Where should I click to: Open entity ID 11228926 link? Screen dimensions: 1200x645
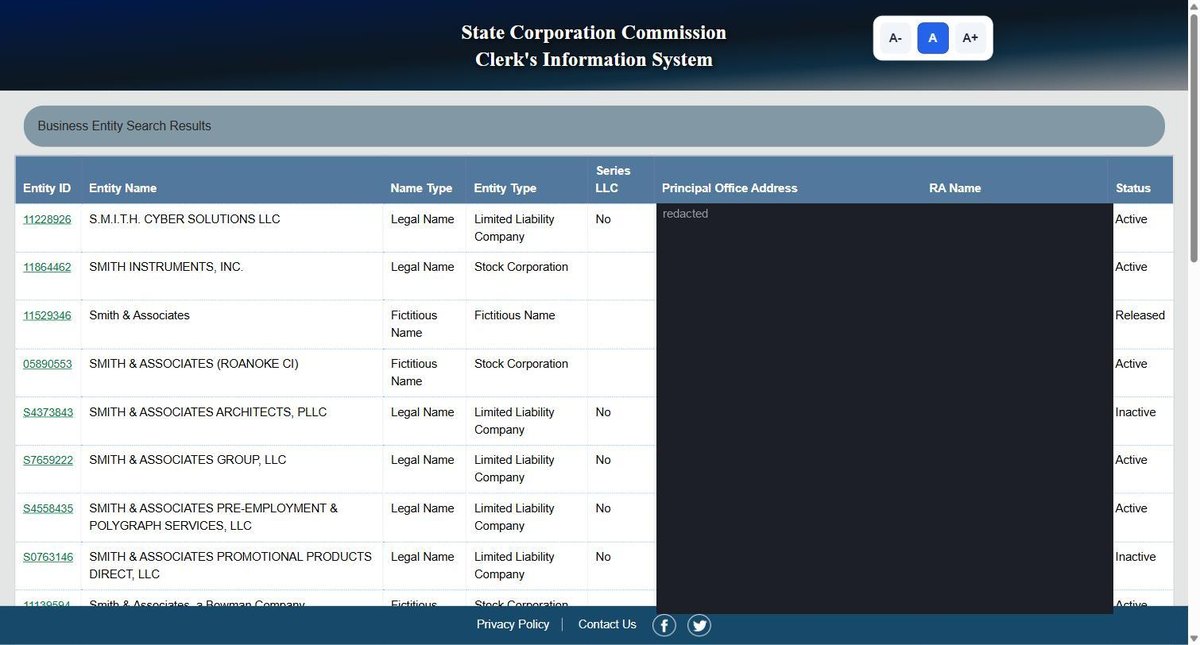pos(48,219)
